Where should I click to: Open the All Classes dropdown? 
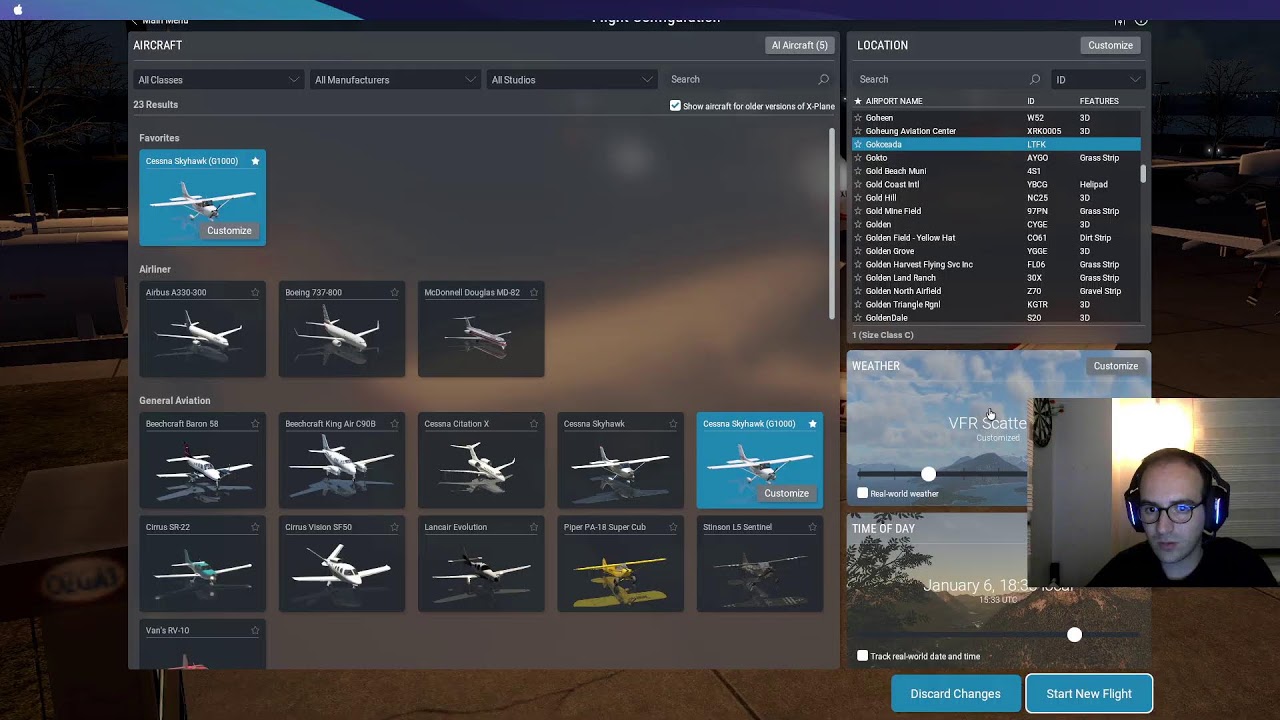coord(217,80)
